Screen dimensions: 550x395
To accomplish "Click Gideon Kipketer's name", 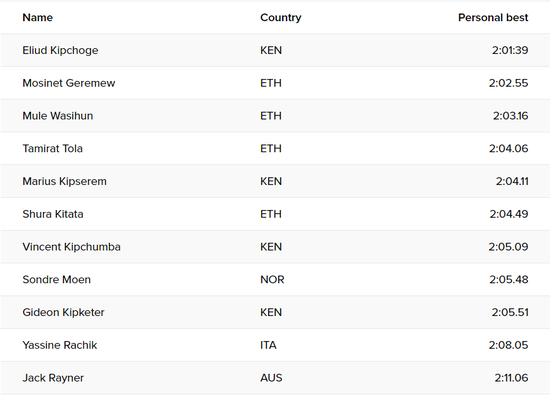I will [x=63, y=312].
